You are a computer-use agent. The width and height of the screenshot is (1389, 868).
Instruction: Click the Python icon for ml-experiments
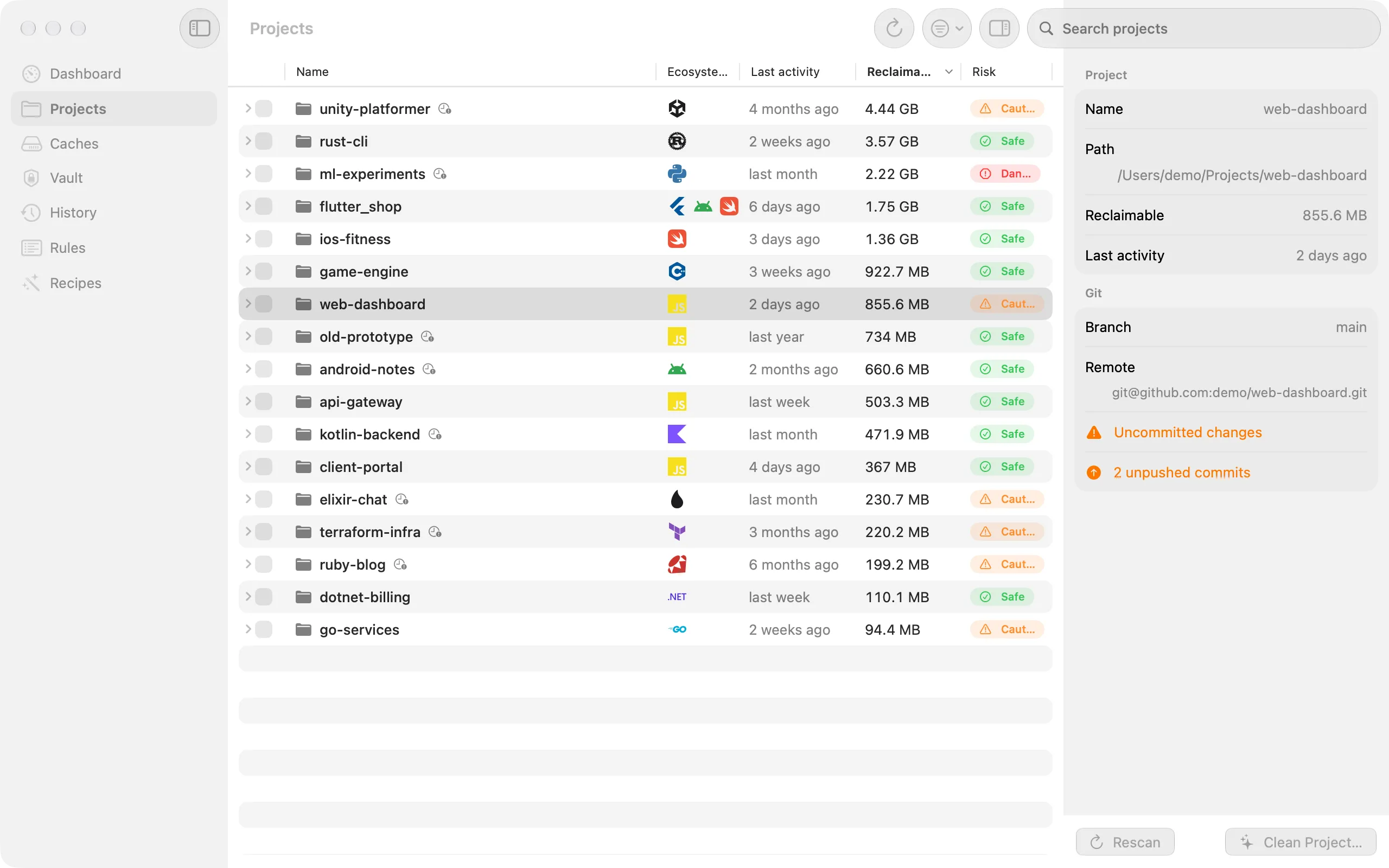point(677,174)
